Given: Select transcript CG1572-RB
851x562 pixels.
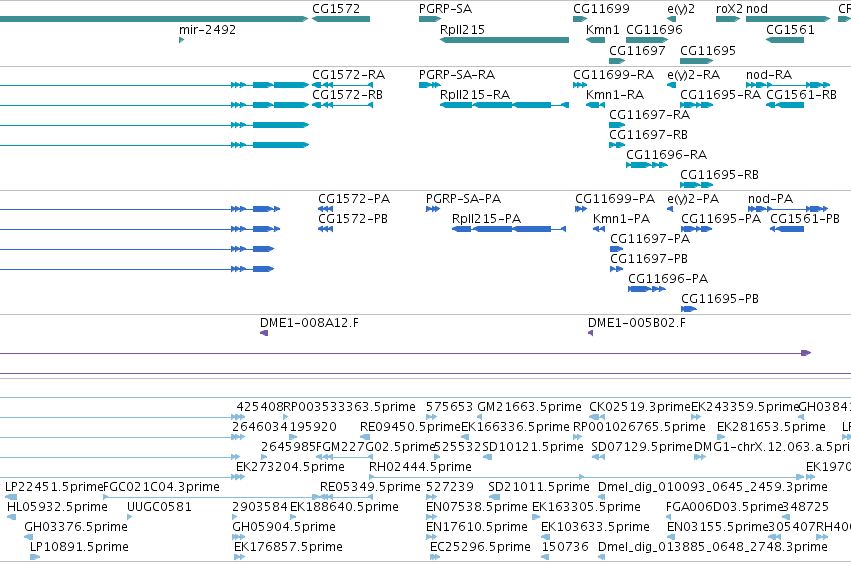Looking at the screenshot, I should click(x=347, y=94).
